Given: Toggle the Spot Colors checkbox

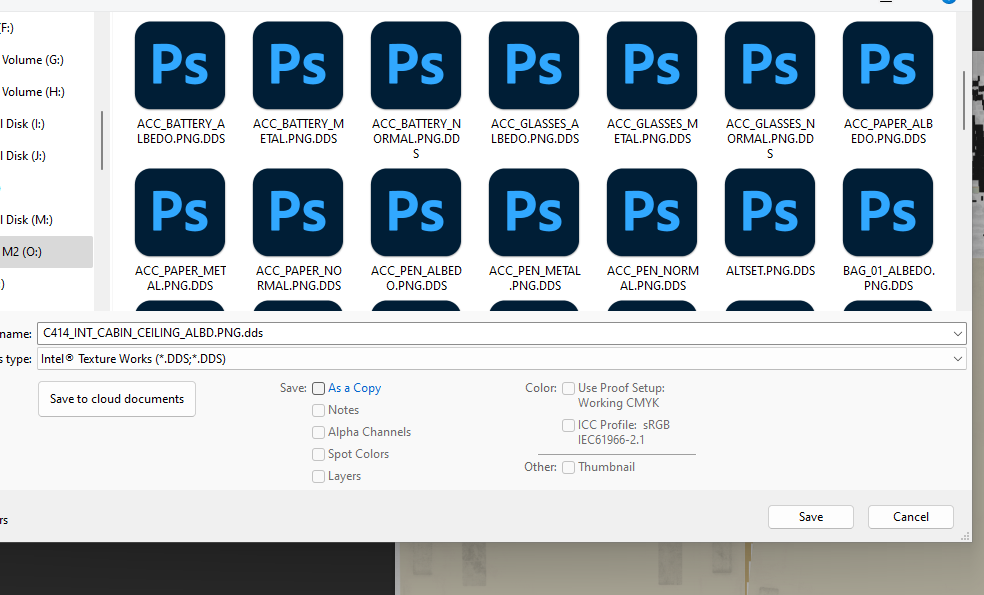Looking at the screenshot, I should tap(318, 454).
